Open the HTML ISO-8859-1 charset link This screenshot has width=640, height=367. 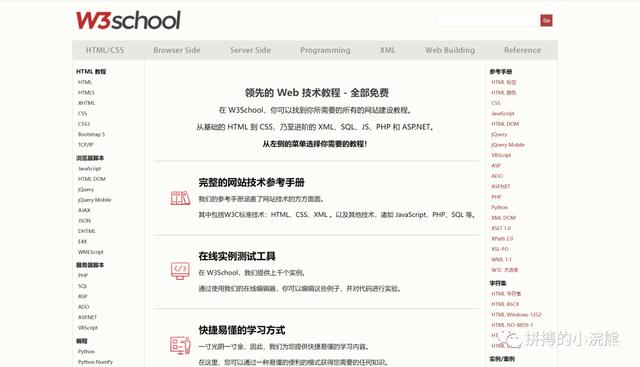(x=512, y=325)
